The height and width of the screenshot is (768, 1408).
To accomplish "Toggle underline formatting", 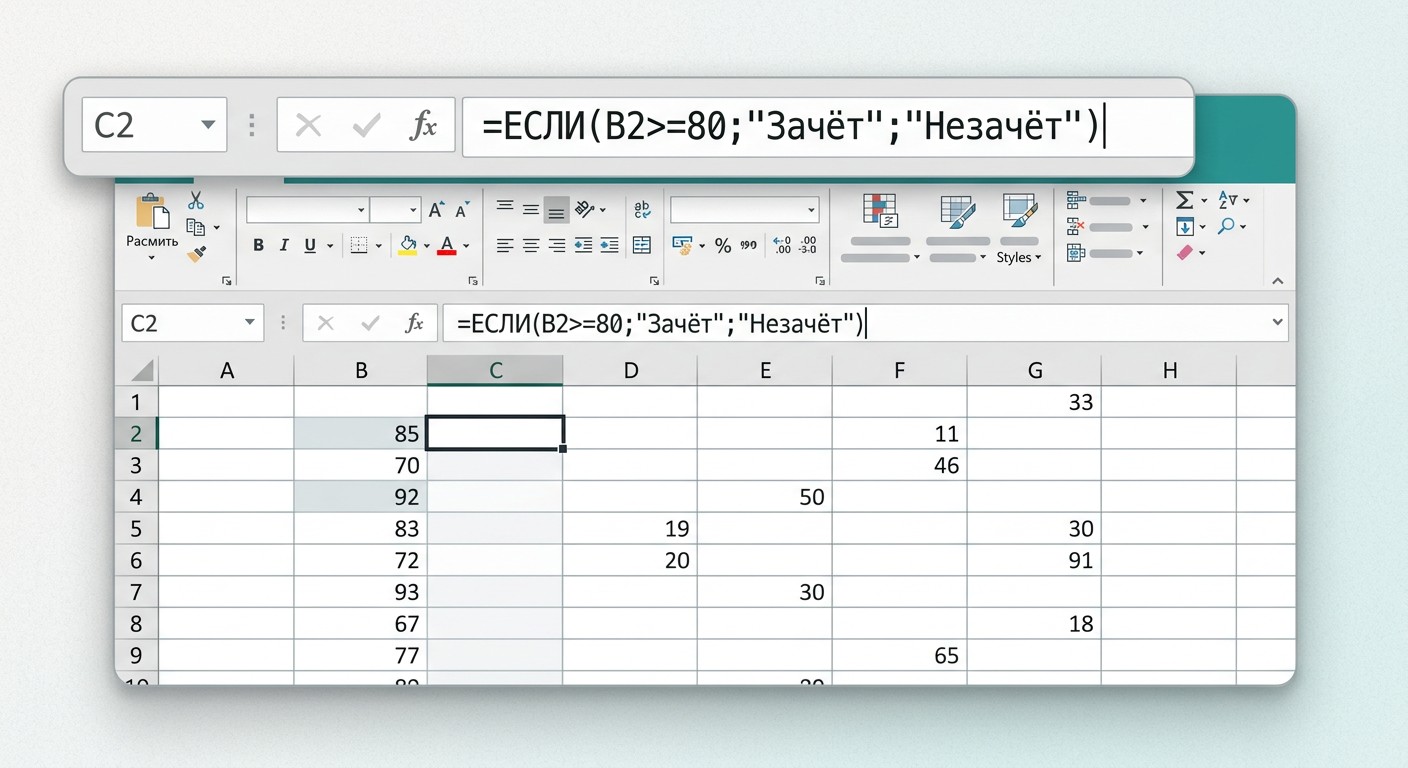I will coord(309,245).
